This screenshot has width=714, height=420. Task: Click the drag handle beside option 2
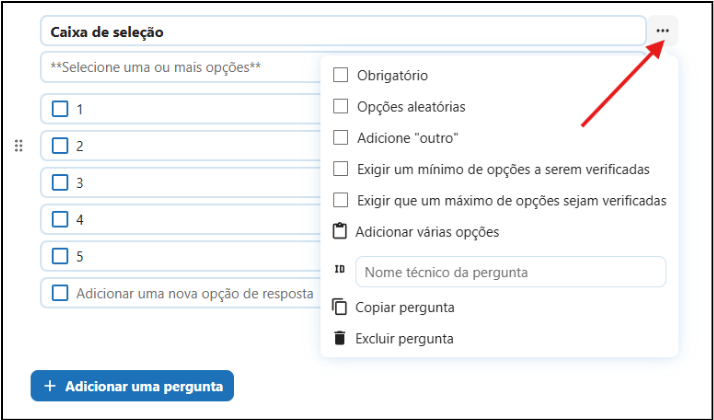[18, 146]
